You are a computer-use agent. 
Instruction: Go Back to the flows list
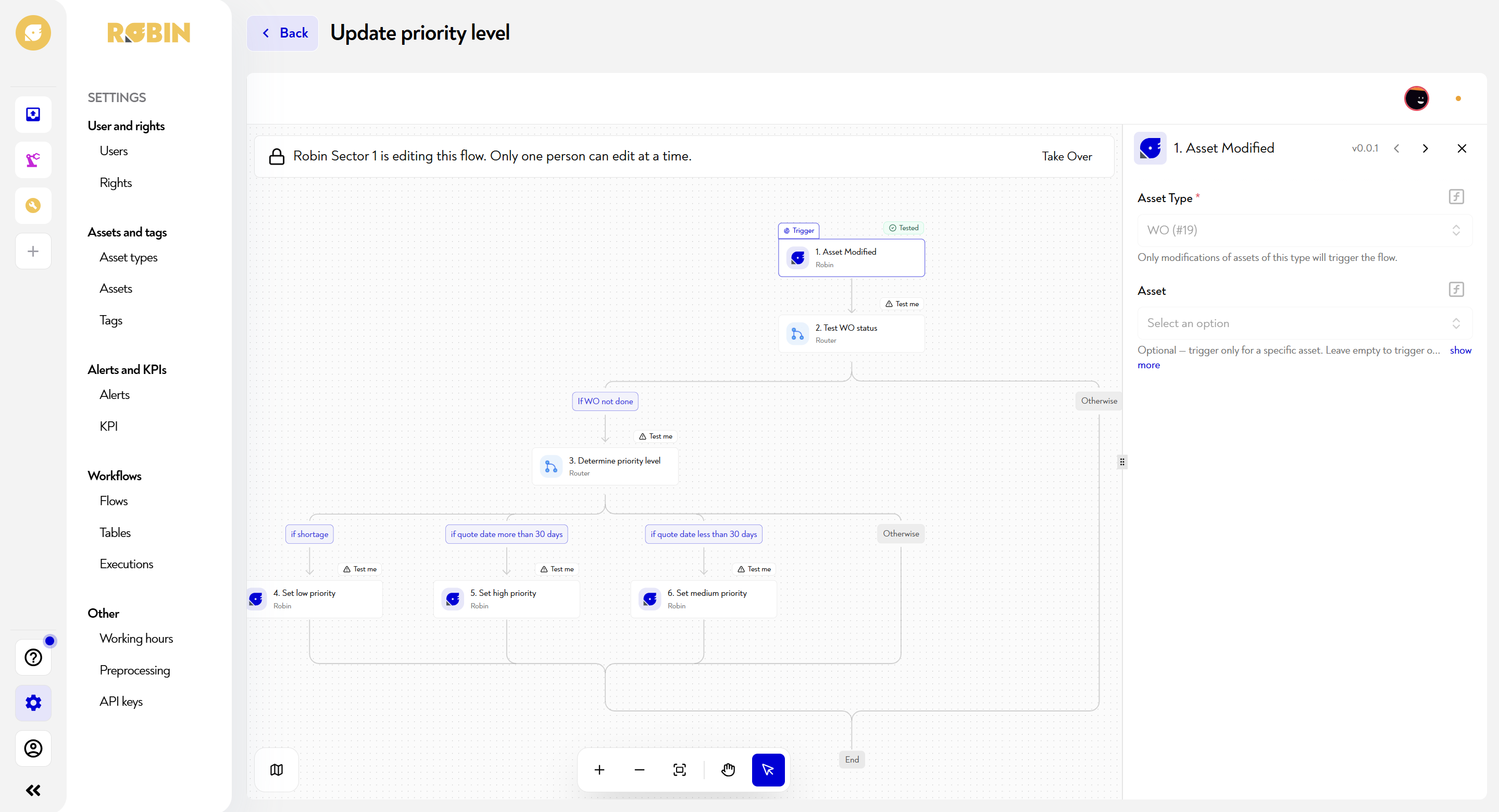pos(283,33)
